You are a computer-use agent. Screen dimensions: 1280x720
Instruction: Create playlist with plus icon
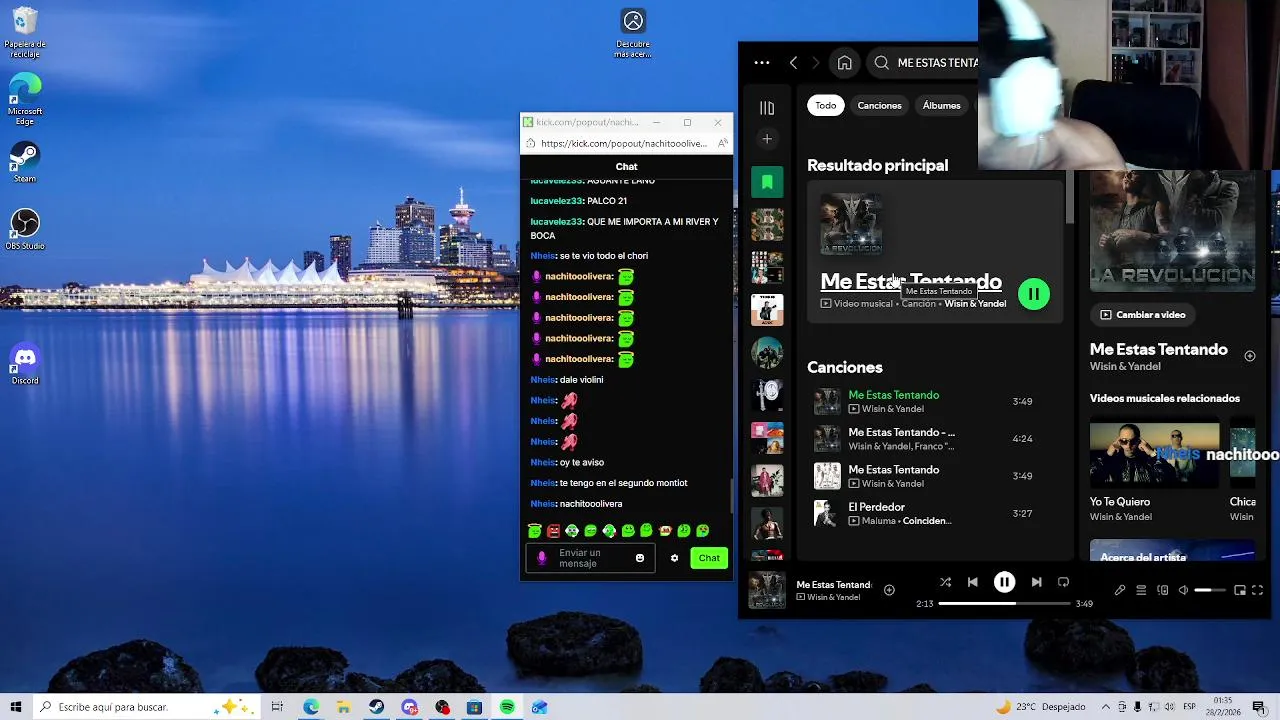coord(767,139)
